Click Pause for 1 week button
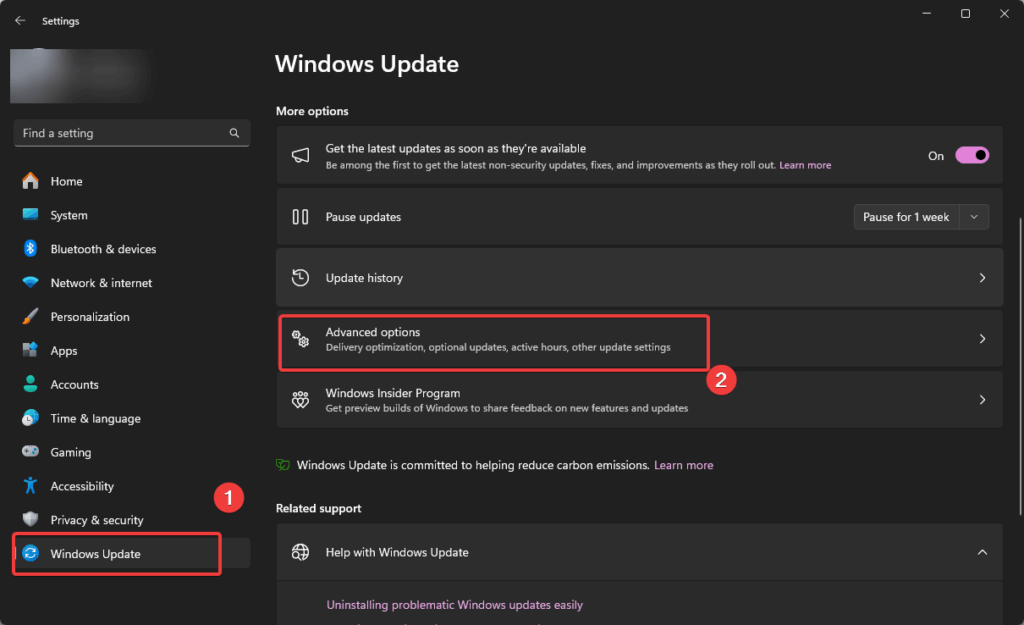The width and height of the screenshot is (1024, 625). [x=906, y=217]
